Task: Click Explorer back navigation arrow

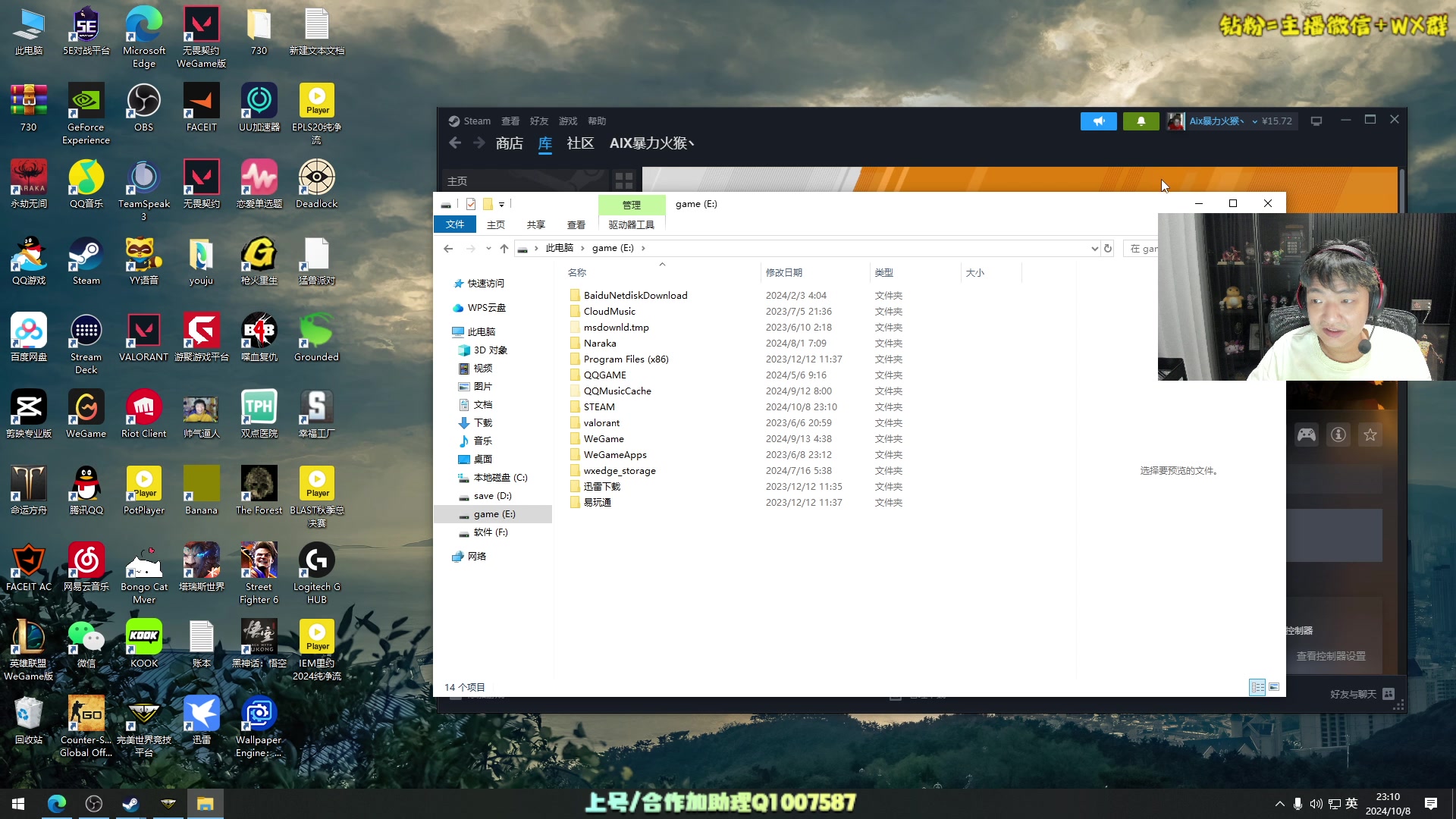Action: (448, 249)
